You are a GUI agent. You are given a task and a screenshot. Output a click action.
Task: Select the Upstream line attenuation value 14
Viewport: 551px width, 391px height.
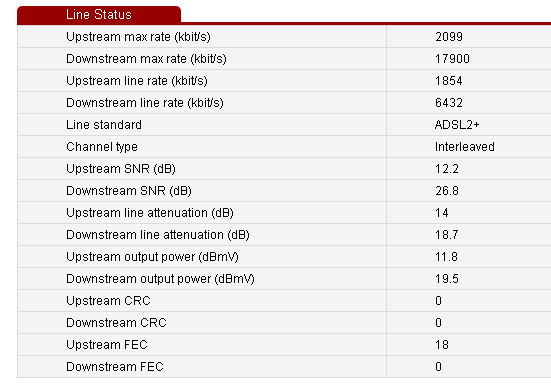(x=442, y=213)
